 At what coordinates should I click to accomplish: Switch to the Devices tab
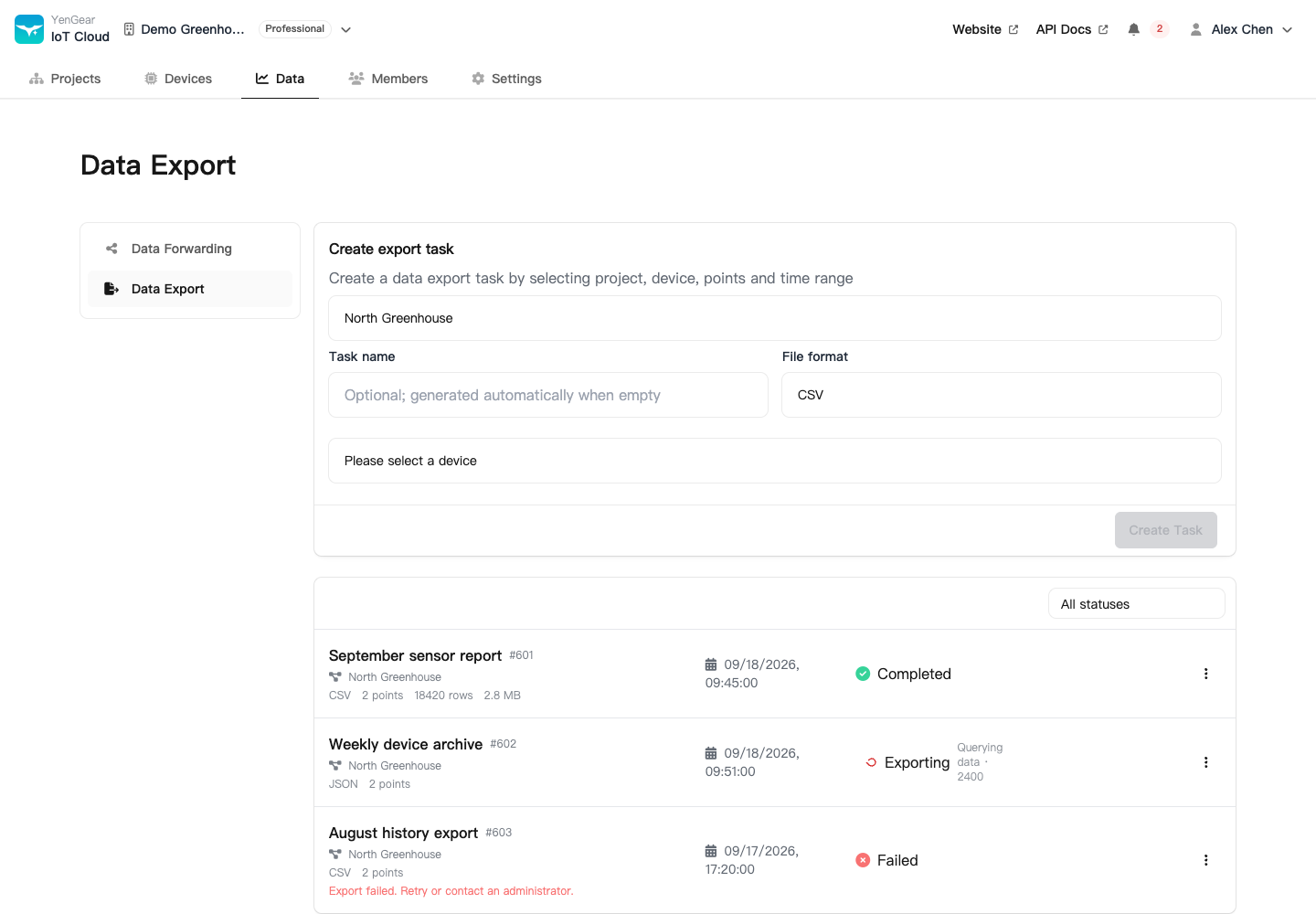tap(178, 79)
